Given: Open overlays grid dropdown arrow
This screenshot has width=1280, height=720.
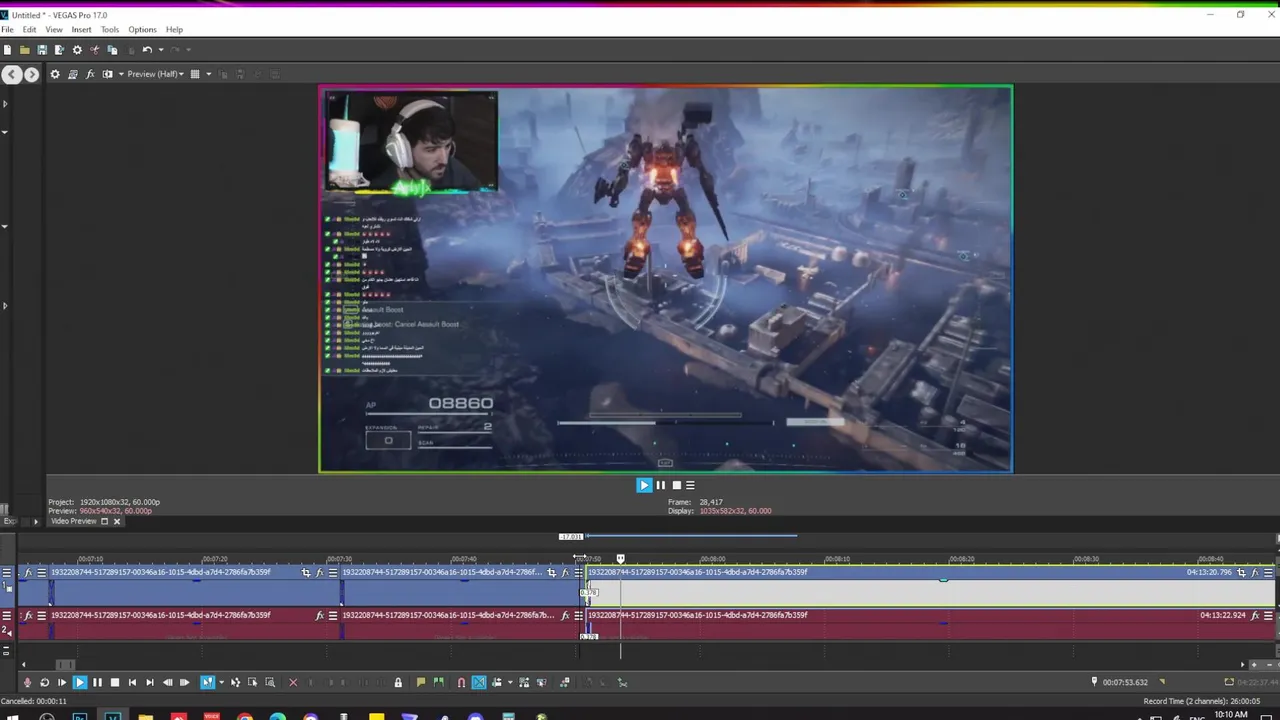Looking at the screenshot, I should coord(208,74).
